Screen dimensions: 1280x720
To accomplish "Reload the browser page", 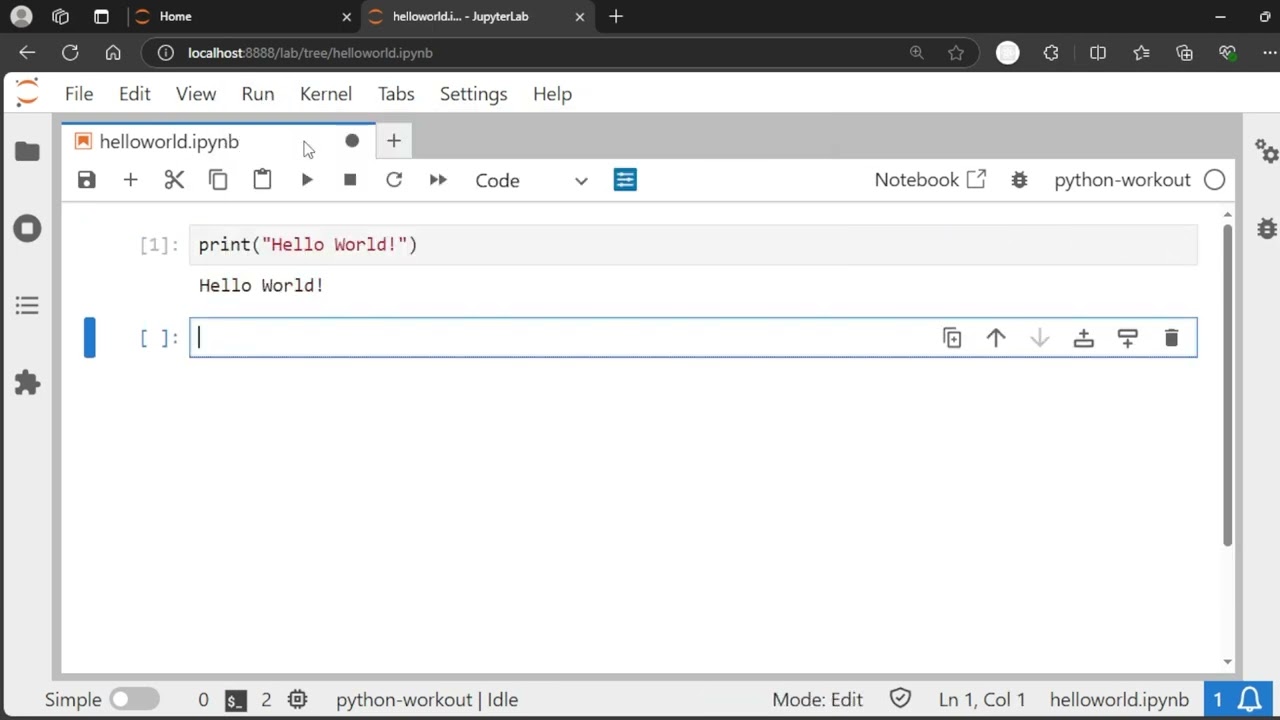I will pyautogui.click(x=70, y=53).
